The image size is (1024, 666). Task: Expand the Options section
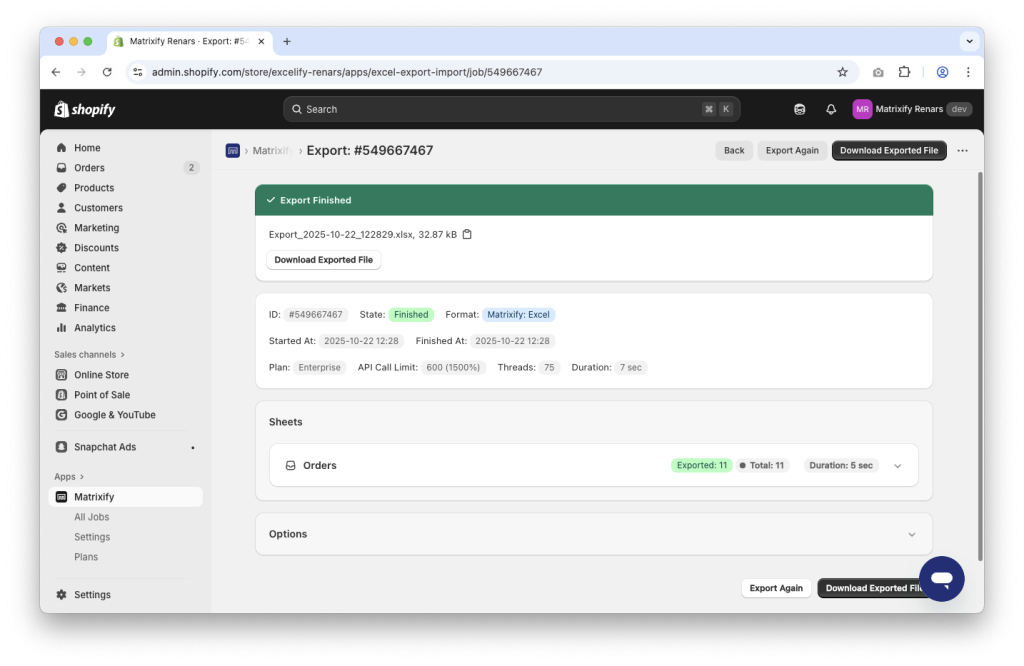(911, 534)
